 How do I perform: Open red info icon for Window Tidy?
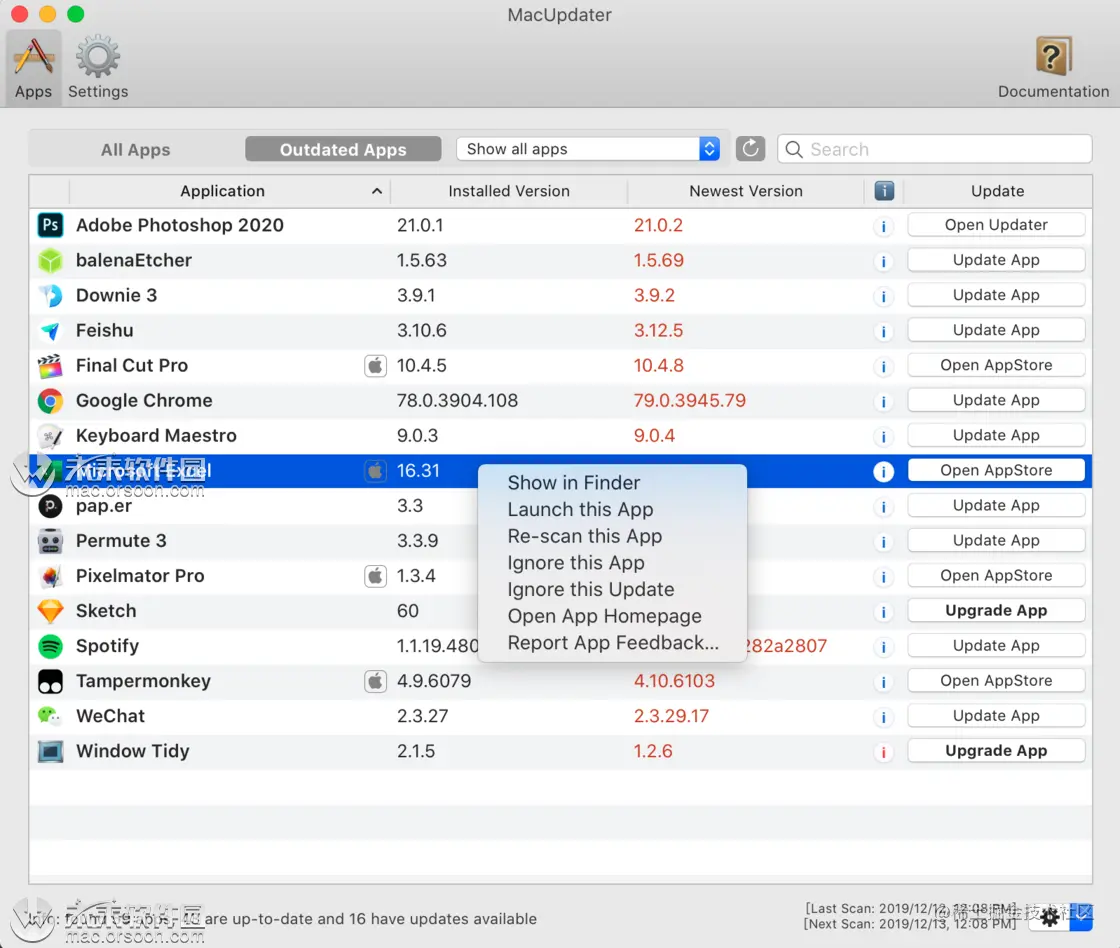(884, 752)
